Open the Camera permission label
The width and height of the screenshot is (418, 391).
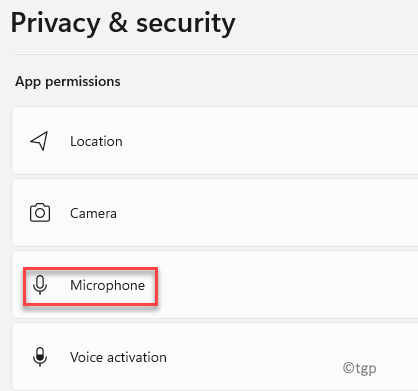93,213
